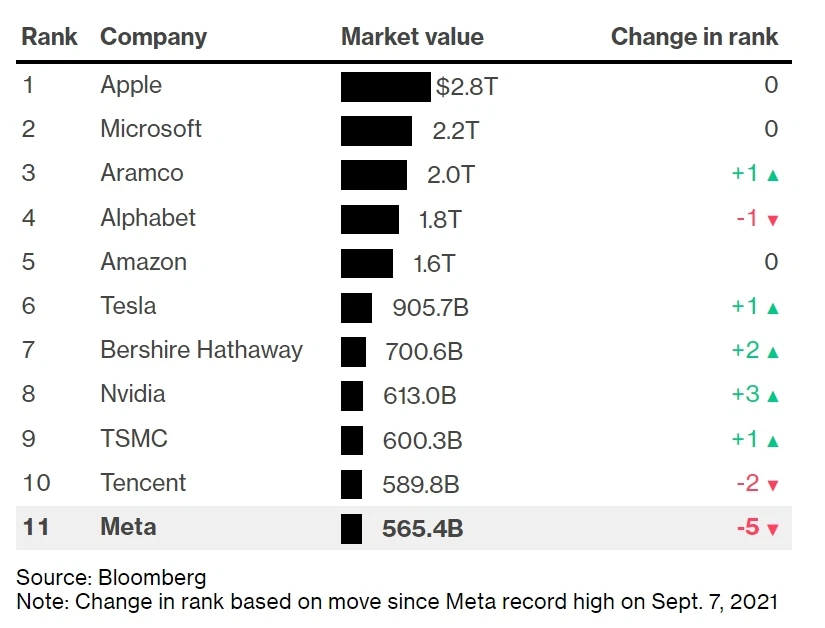Click the red down arrow in Tencent row
This screenshot has height=628, width=825.
pyautogui.click(x=772, y=485)
